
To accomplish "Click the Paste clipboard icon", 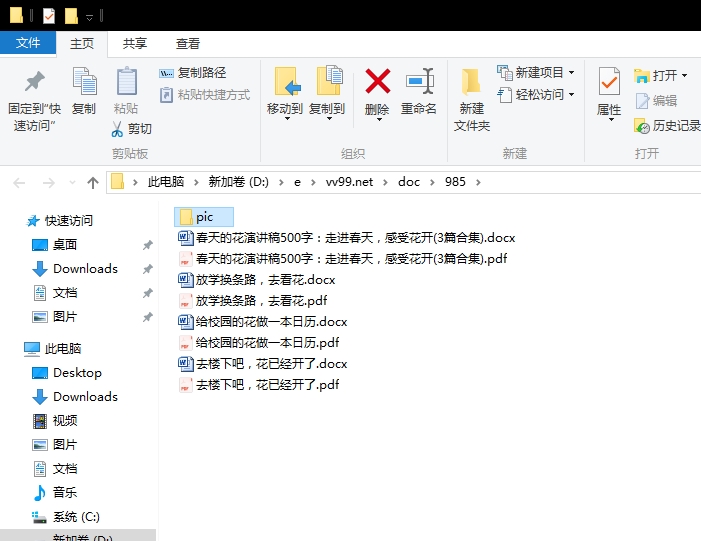I will [127, 81].
